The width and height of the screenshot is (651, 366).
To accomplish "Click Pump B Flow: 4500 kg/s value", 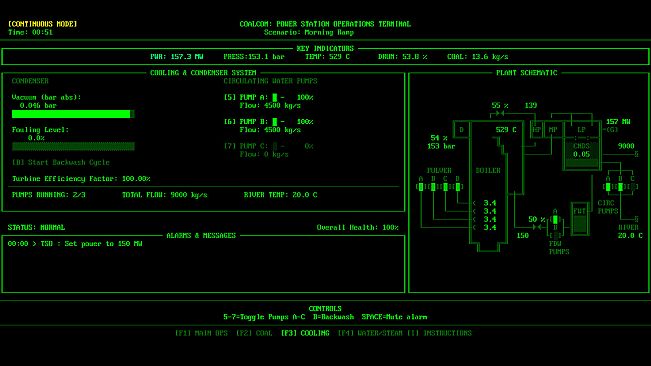I will click(270, 130).
